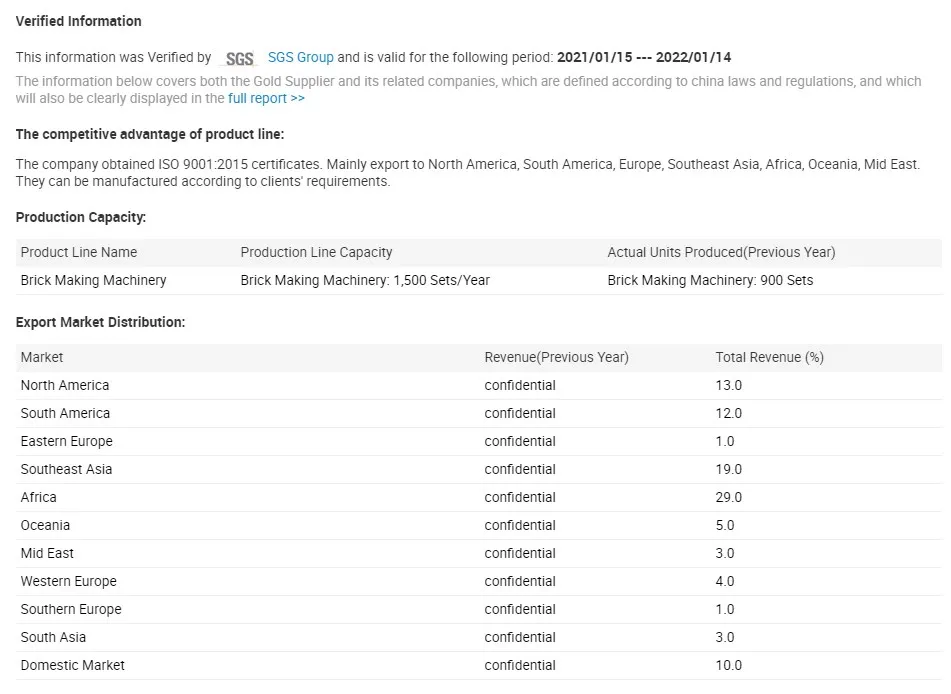Select the North America market row
Image resolution: width=951 pixels, height=694 pixels.
pos(65,385)
